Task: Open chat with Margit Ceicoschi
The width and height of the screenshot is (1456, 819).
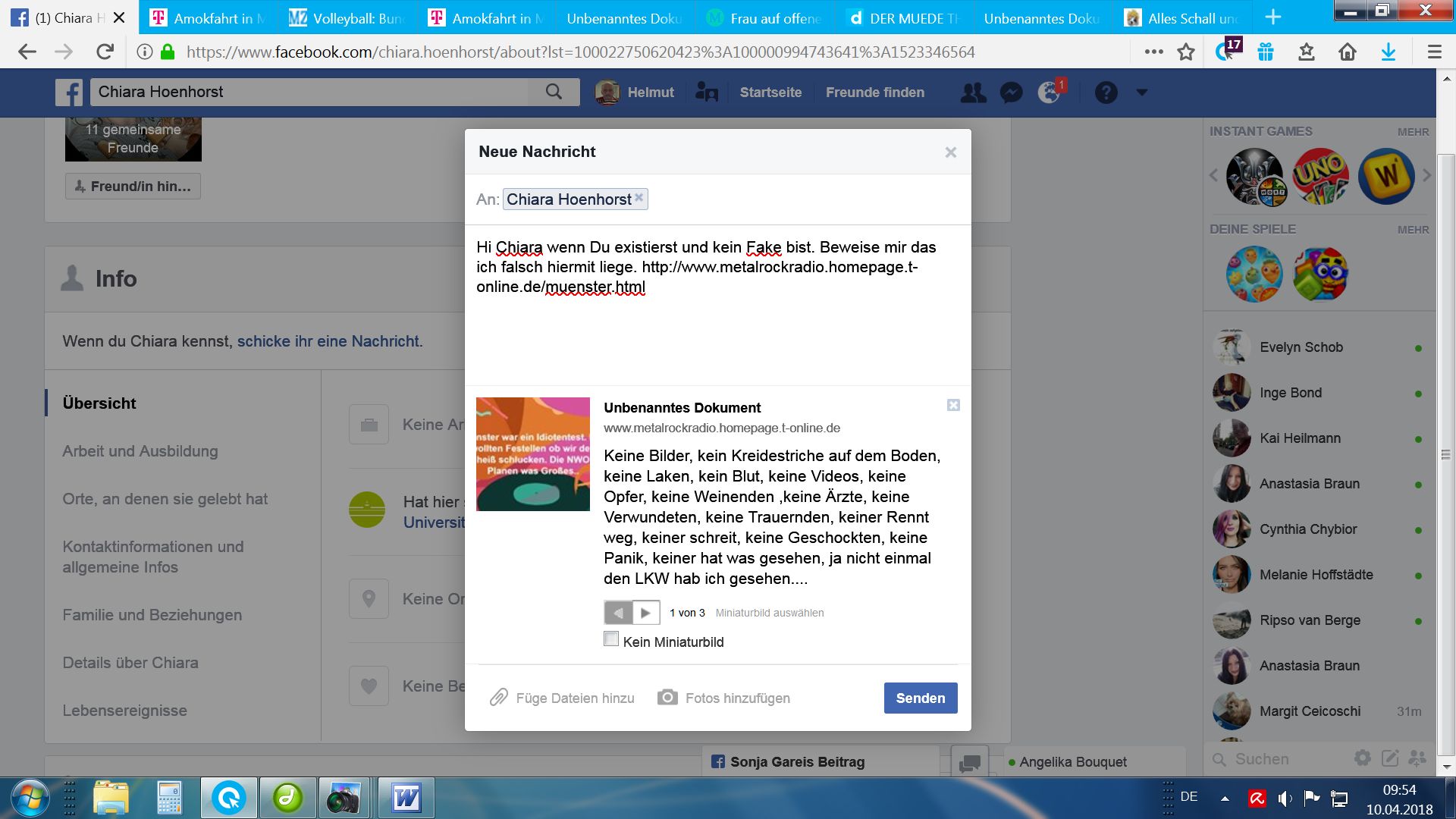Action: [1319, 711]
